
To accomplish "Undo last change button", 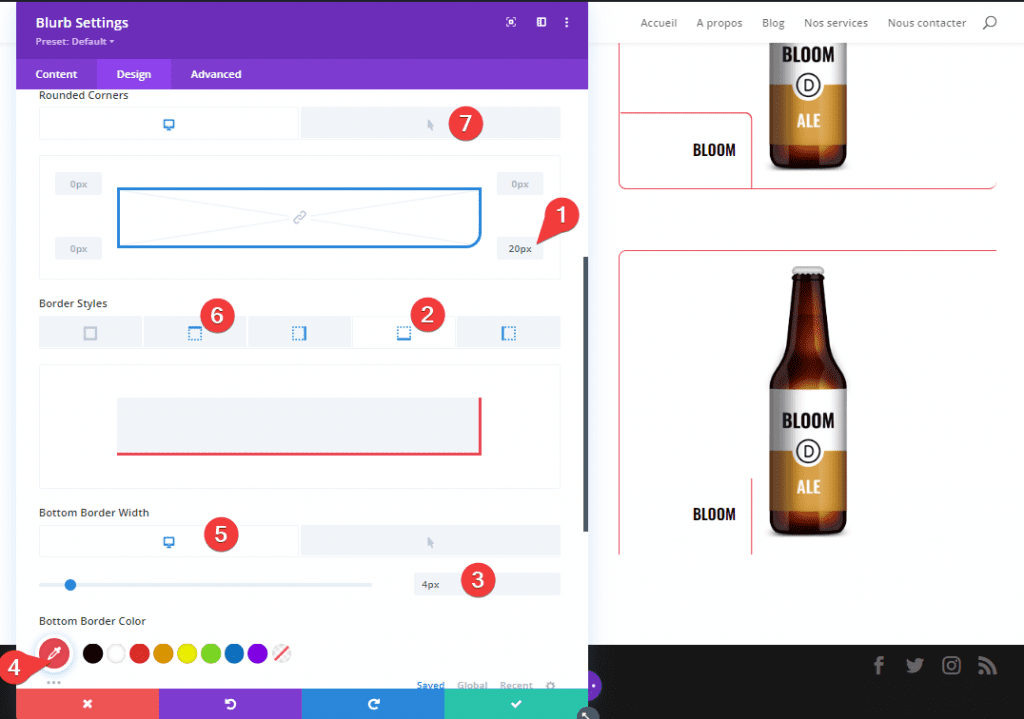I will pos(230,703).
